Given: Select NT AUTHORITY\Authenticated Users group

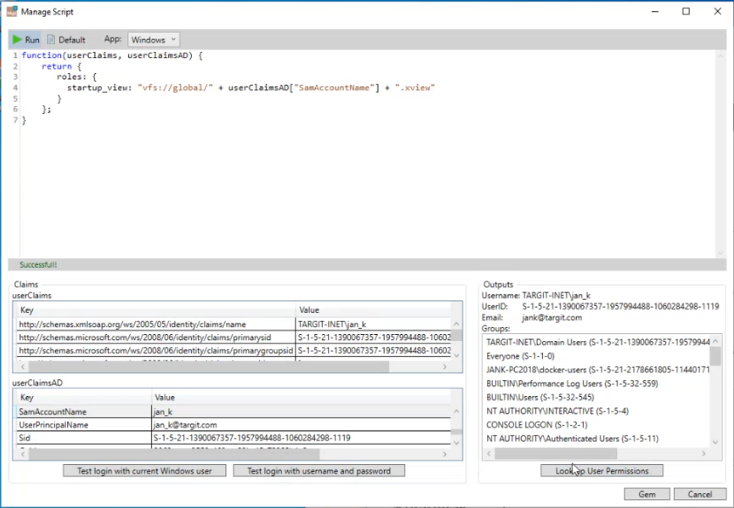Looking at the screenshot, I should (572, 438).
